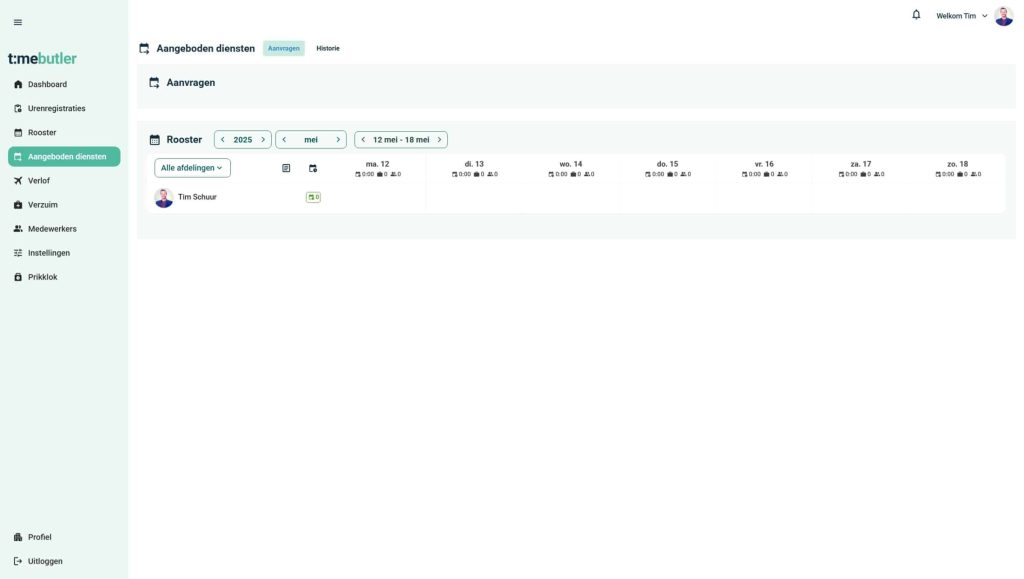Select the do. 15 day column header

click(667, 168)
